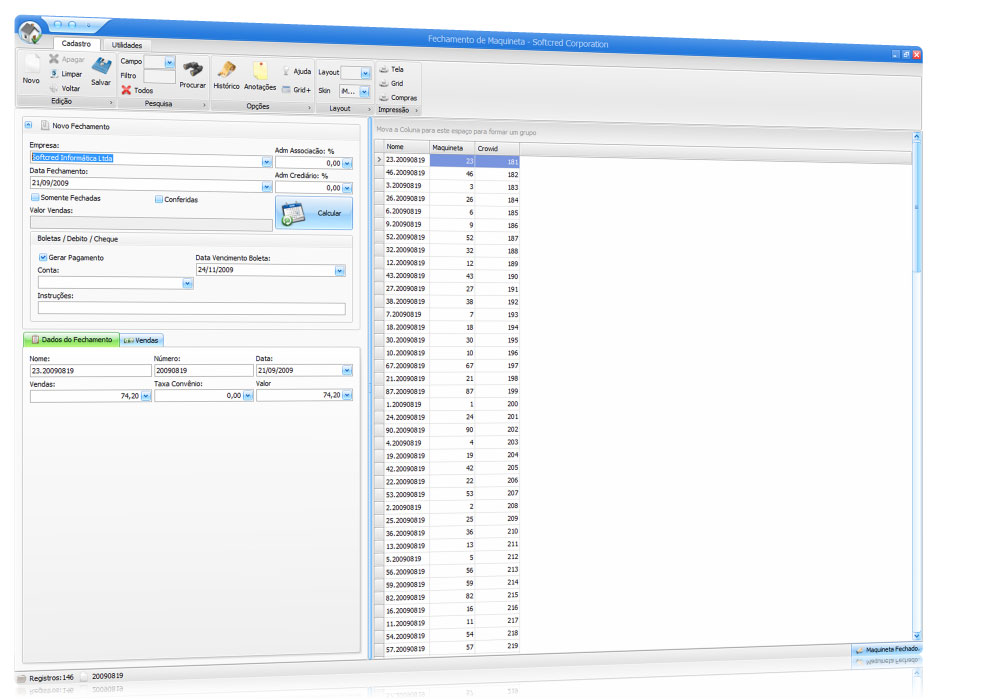Open the Empresa dropdown list
The height and width of the screenshot is (700, 982).
[x=266, y=160]
